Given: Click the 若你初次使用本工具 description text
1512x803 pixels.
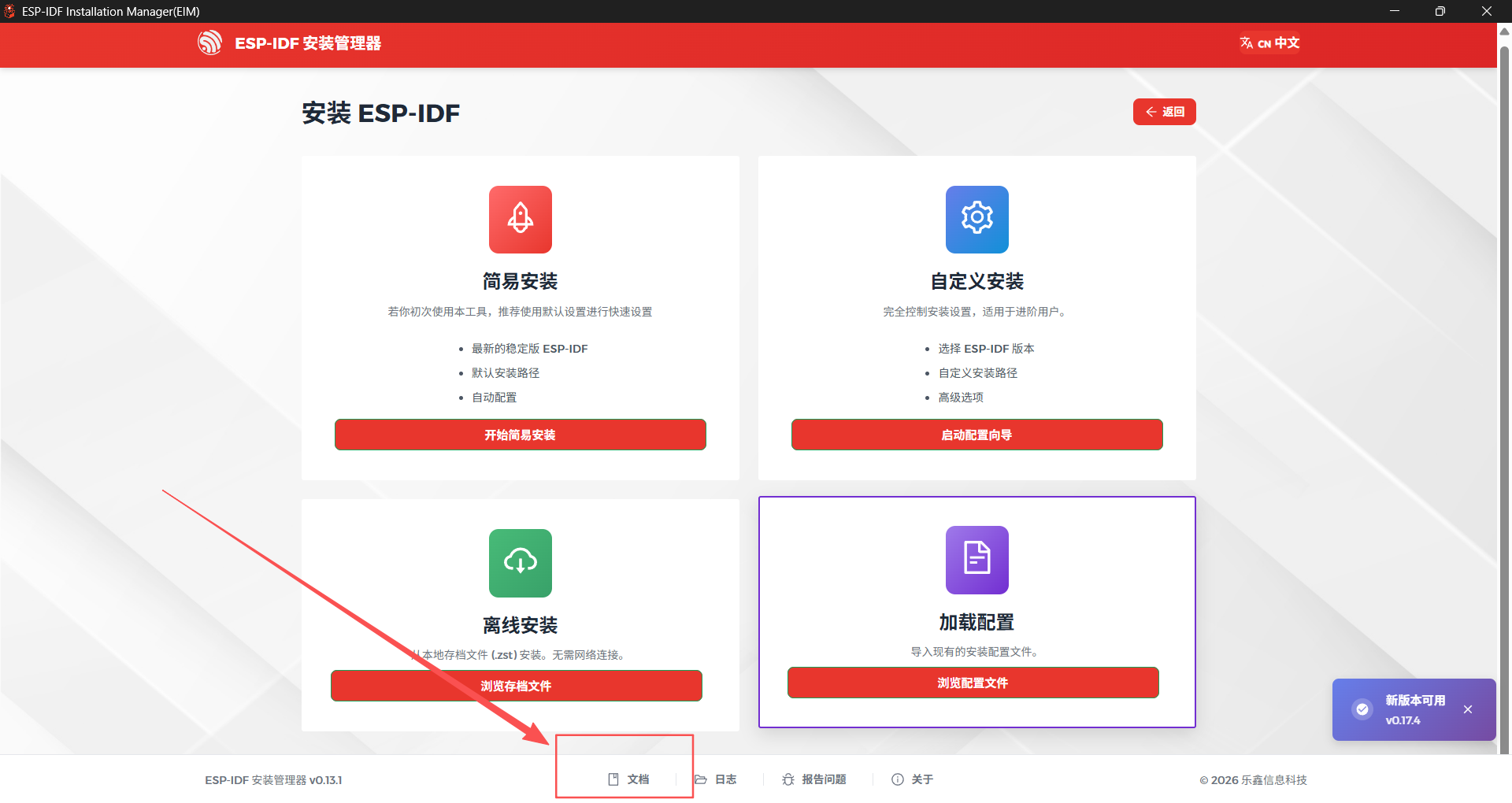Looking at the screenshot, I should [520, 312].
